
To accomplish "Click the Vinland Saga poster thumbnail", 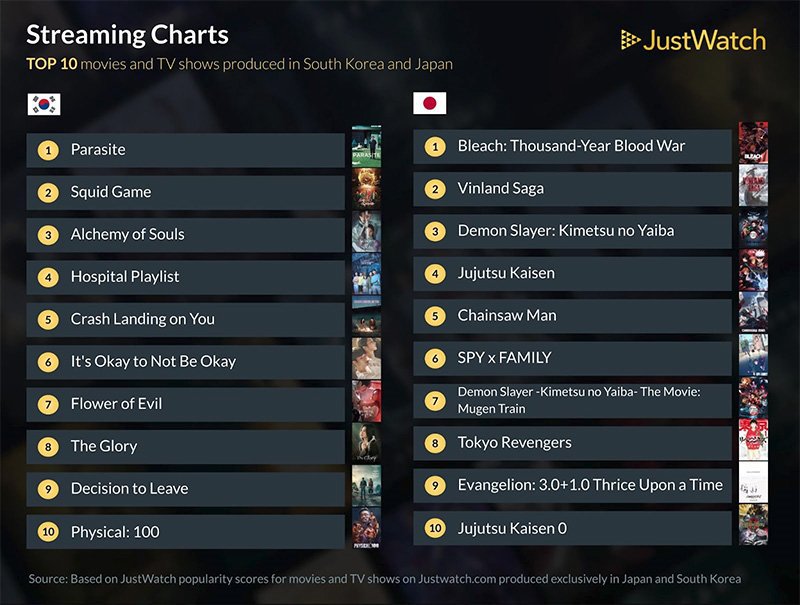I will 753,187.
